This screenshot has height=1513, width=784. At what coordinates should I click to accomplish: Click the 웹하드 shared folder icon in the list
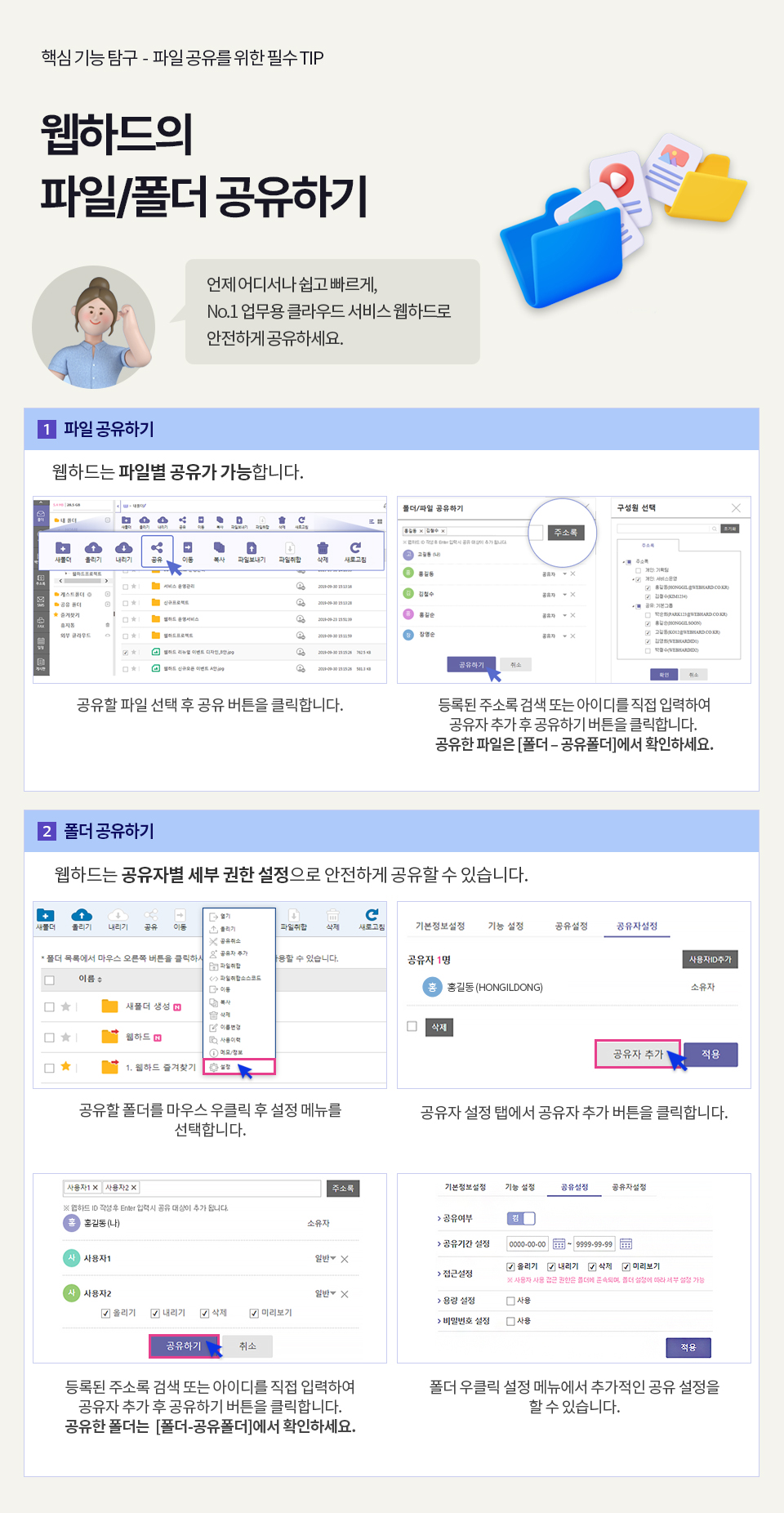(x=110, y=1037)
